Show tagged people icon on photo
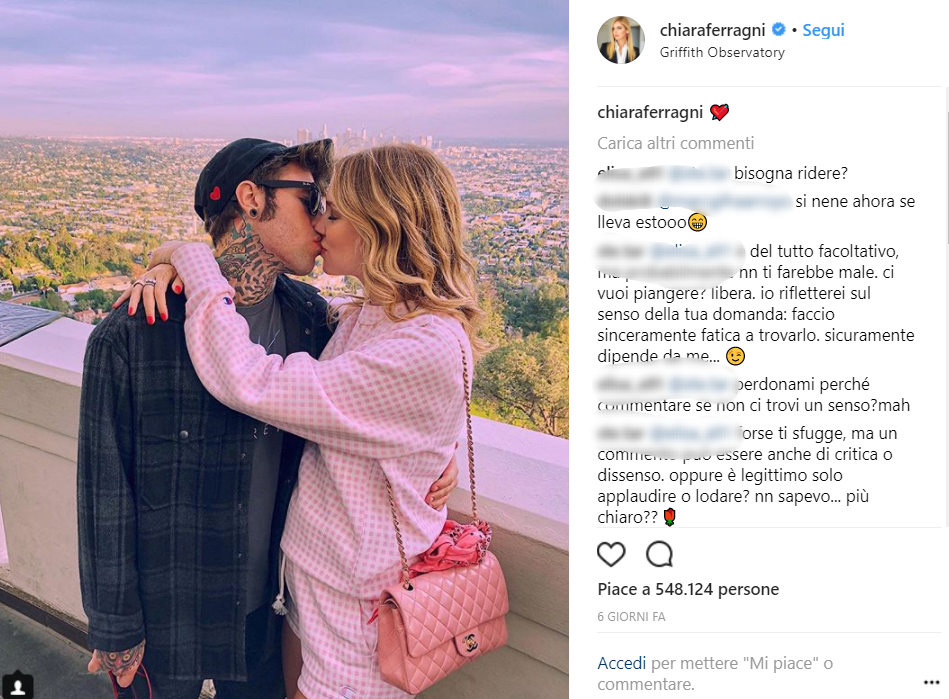Viewport: 949px width, 699px height. pyautogui.click(x=18, y=686)
